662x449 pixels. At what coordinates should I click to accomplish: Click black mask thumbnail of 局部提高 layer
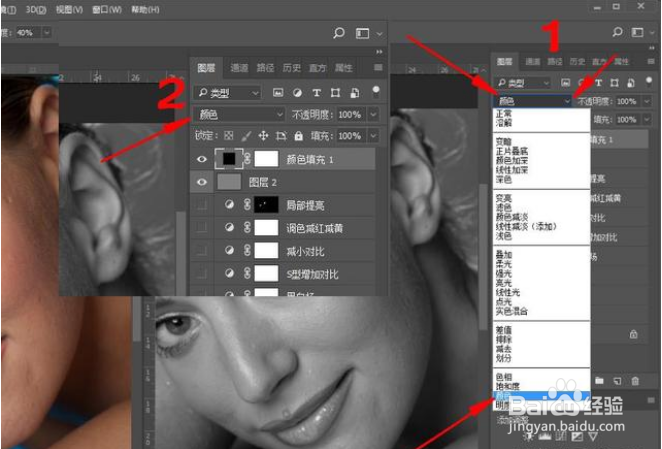(266, 205)
